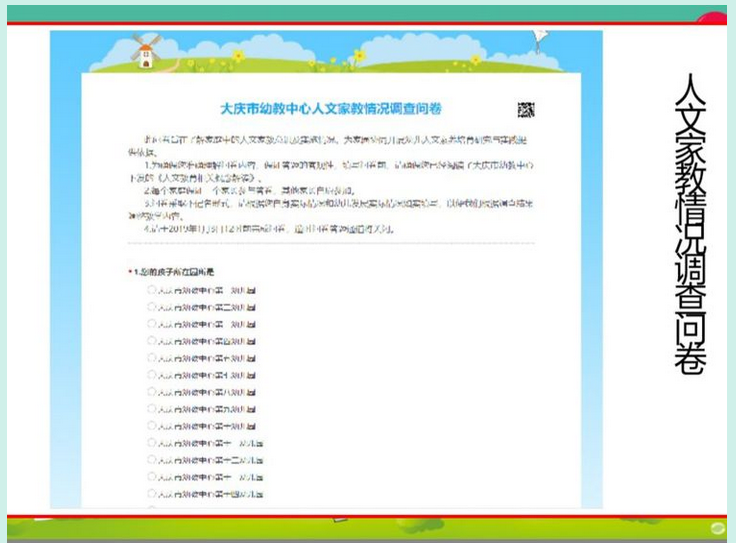
Task: Select 大庆市幼教中心第八幼儿园 radio option
Action: [151, 392]
